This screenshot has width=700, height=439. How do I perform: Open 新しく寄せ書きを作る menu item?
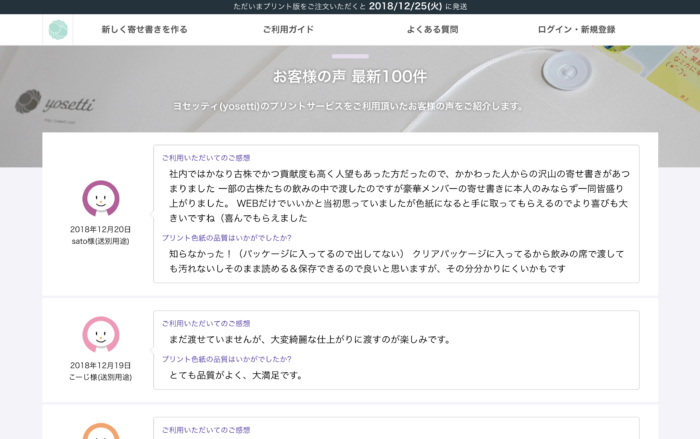coord(144,29)
